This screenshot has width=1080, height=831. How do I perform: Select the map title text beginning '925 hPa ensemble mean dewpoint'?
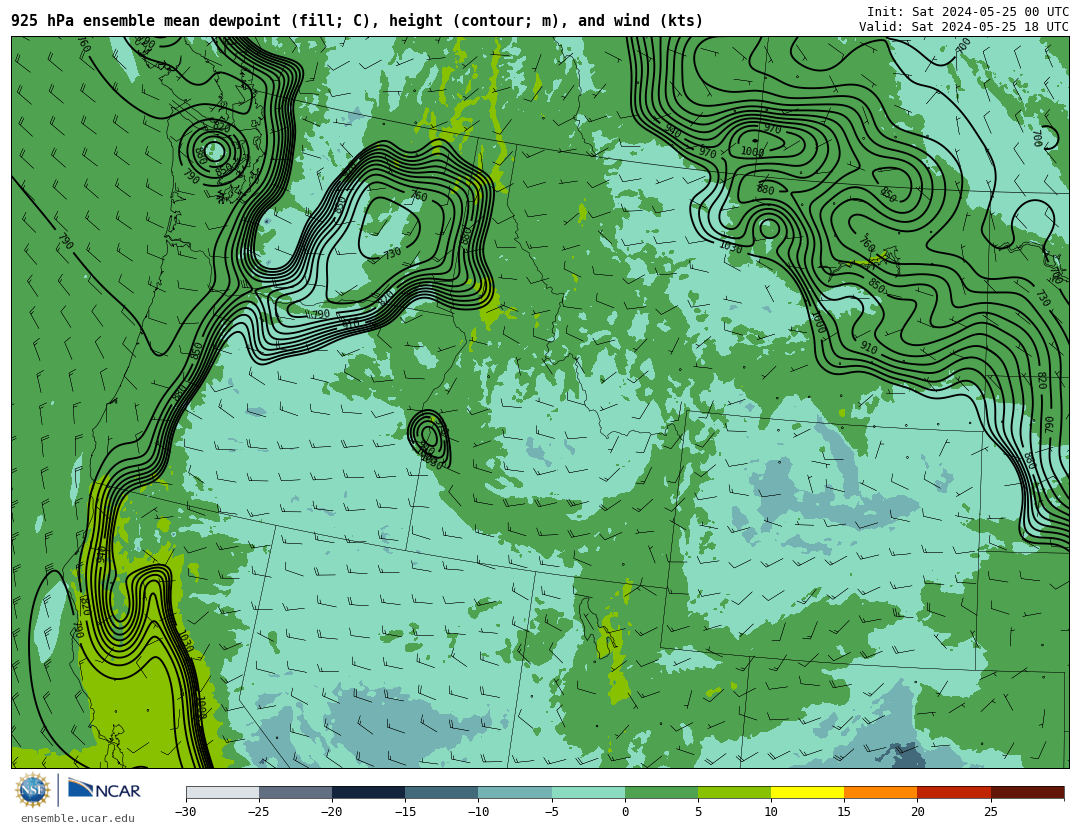pyautogui.click(x=357, y=21)
